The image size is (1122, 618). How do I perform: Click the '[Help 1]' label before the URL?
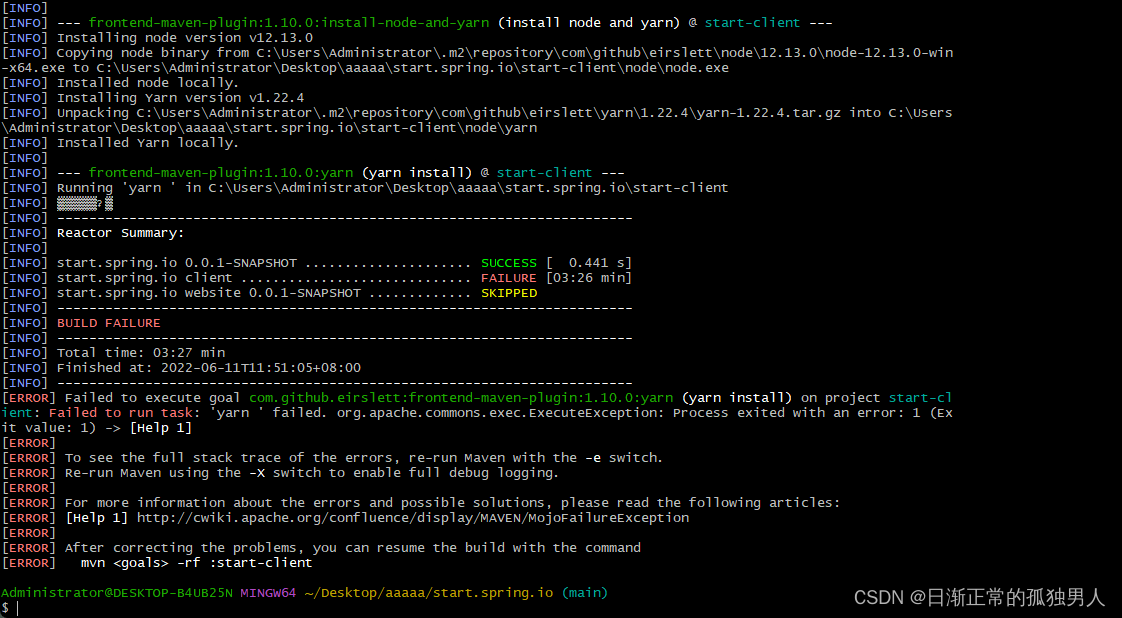97,518
